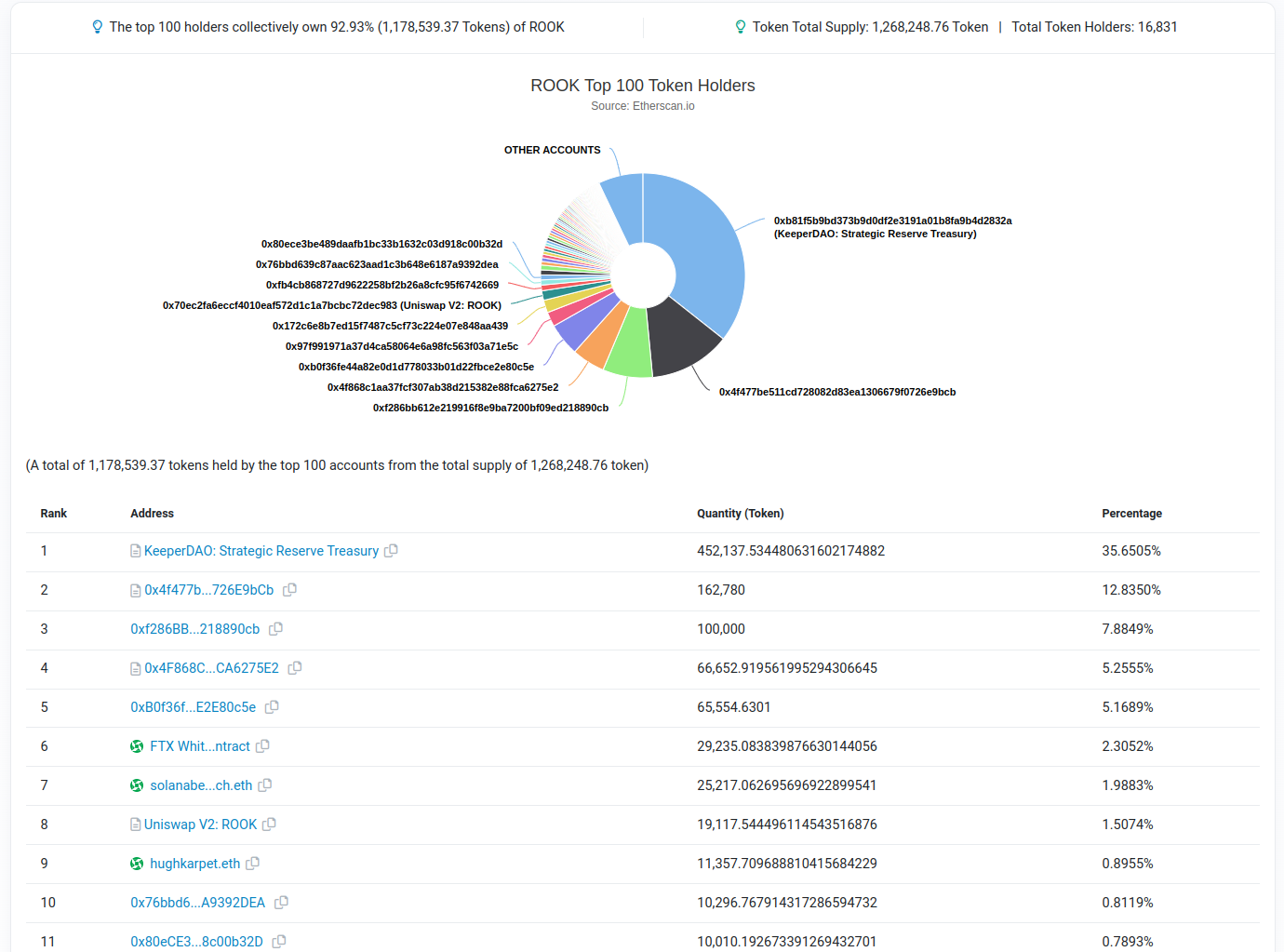
Task: Click green badge icon beside FTX Whit...ntract
Action: pos(137,746)
